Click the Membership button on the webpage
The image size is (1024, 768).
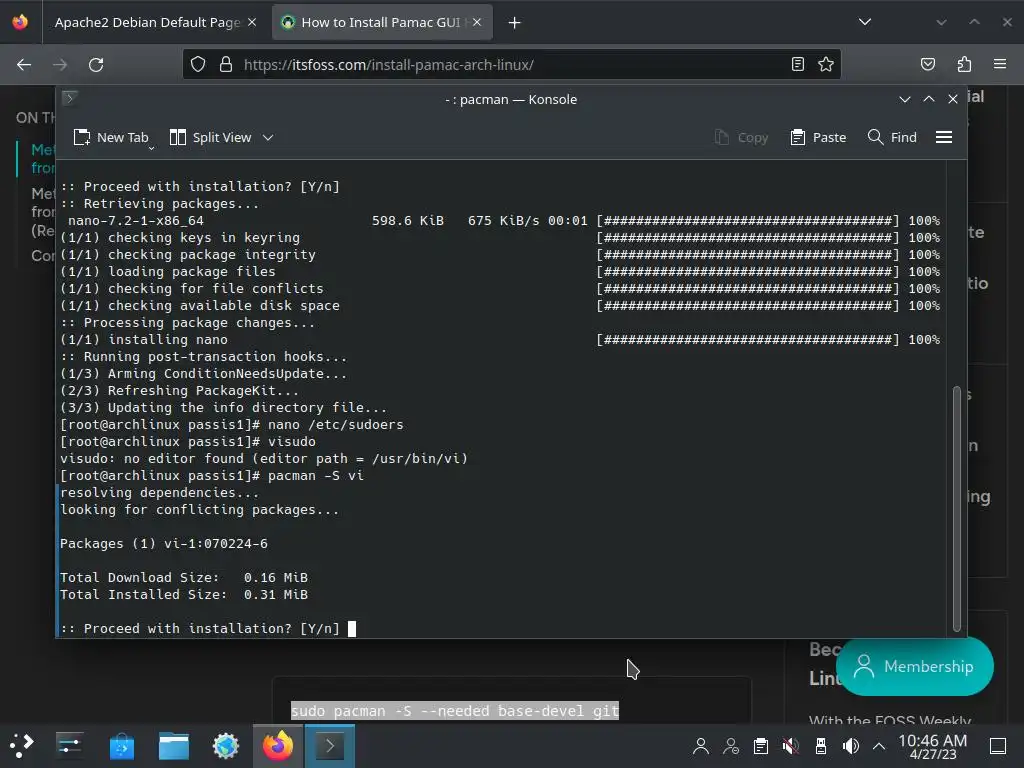[915, 666]
